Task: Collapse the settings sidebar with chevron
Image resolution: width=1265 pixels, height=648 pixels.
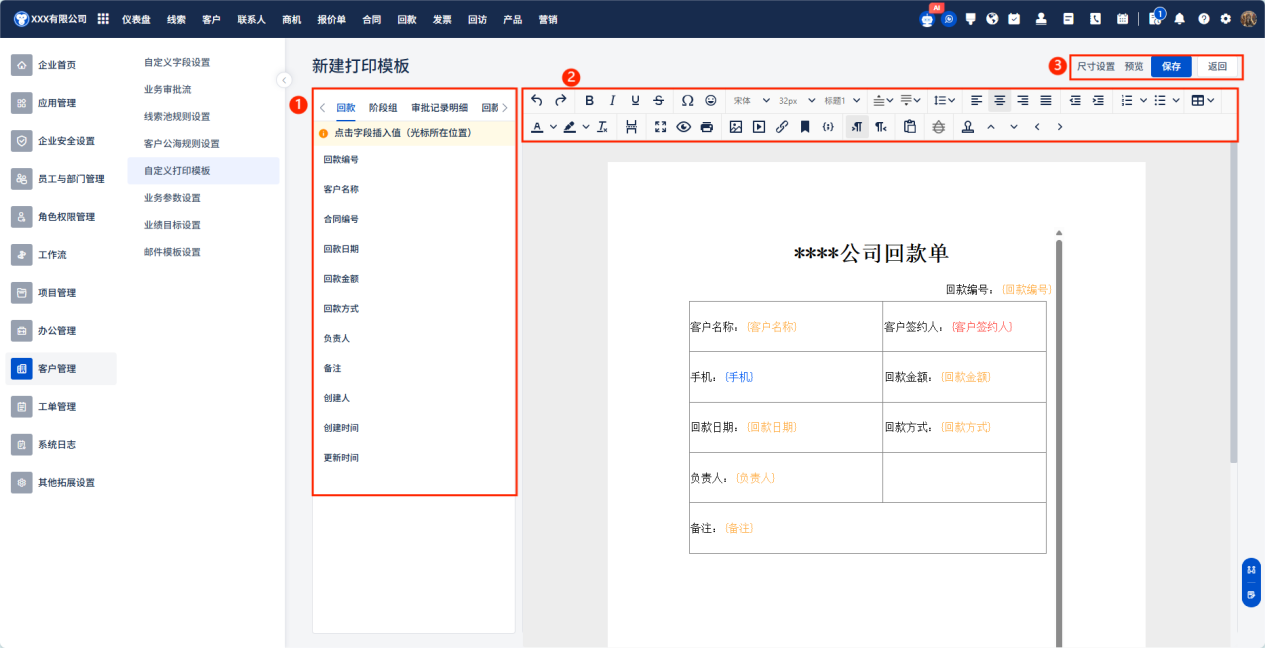Action: [284, 80]
